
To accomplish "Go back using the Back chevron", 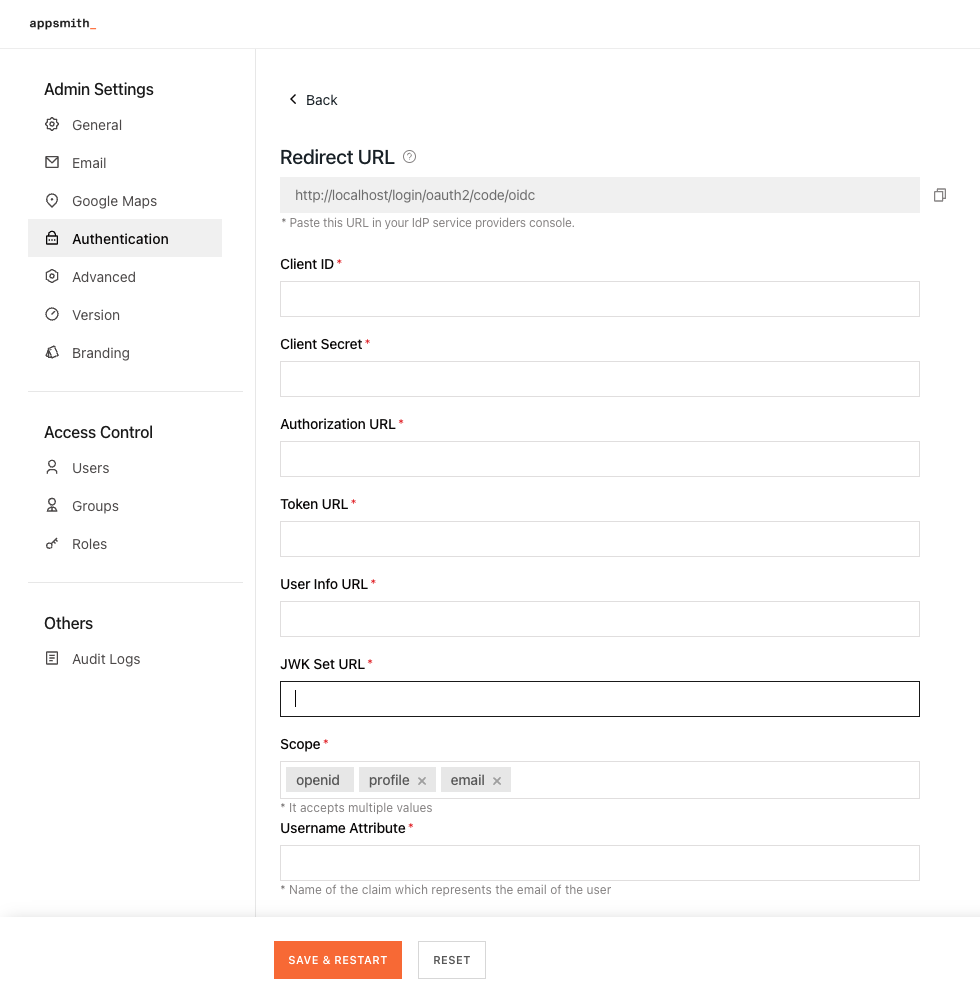I will click(x=293, y=99).
